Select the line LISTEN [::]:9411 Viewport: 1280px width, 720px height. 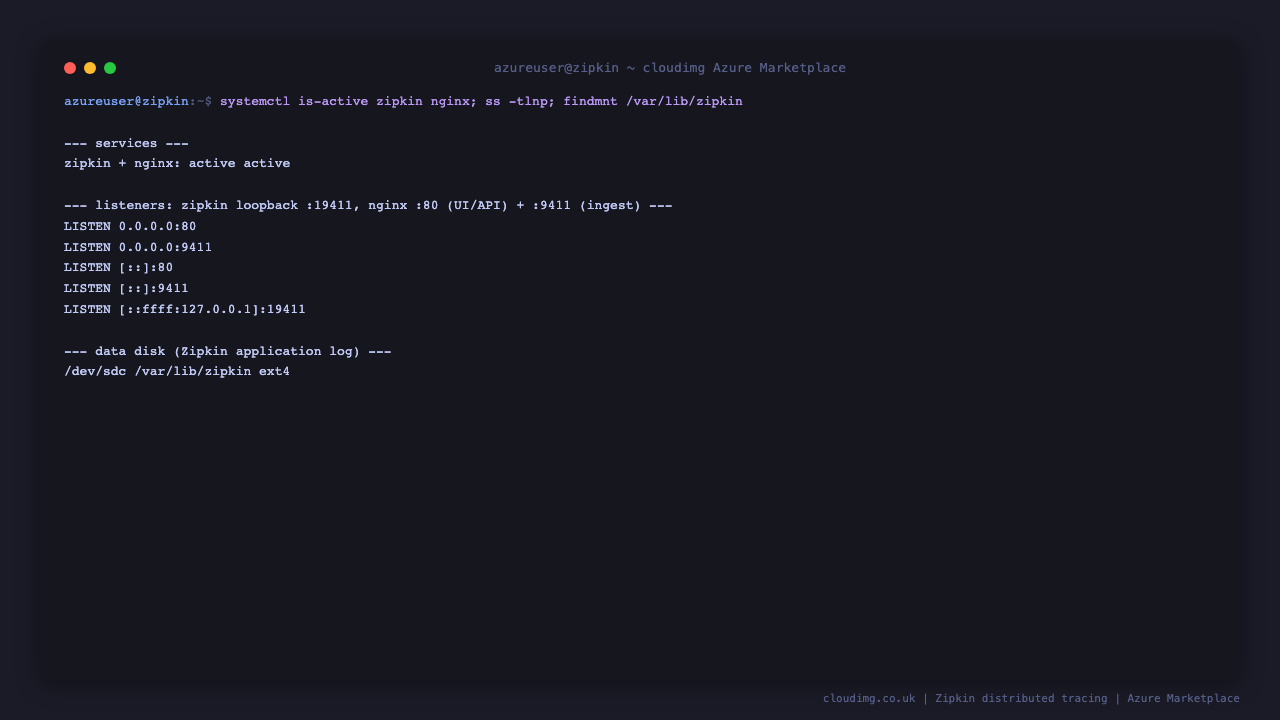coord(126,288)
